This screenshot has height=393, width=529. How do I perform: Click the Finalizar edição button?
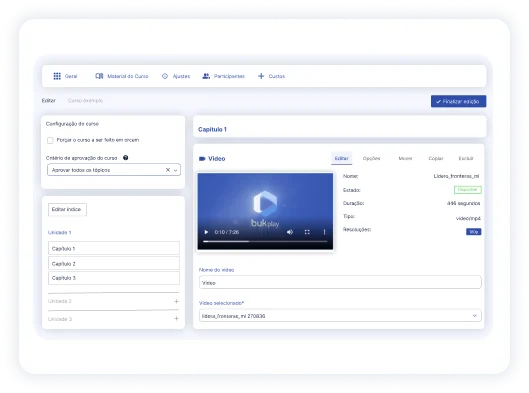pos(458,101)
